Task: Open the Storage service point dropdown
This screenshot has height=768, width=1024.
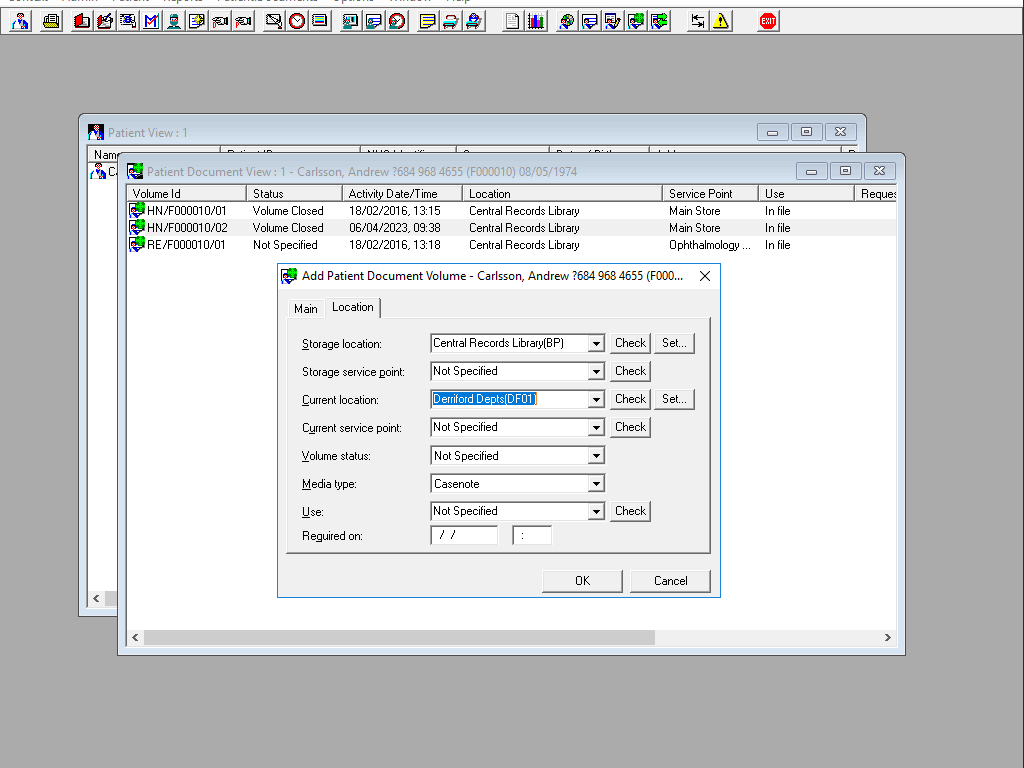Action: [596, 372]
